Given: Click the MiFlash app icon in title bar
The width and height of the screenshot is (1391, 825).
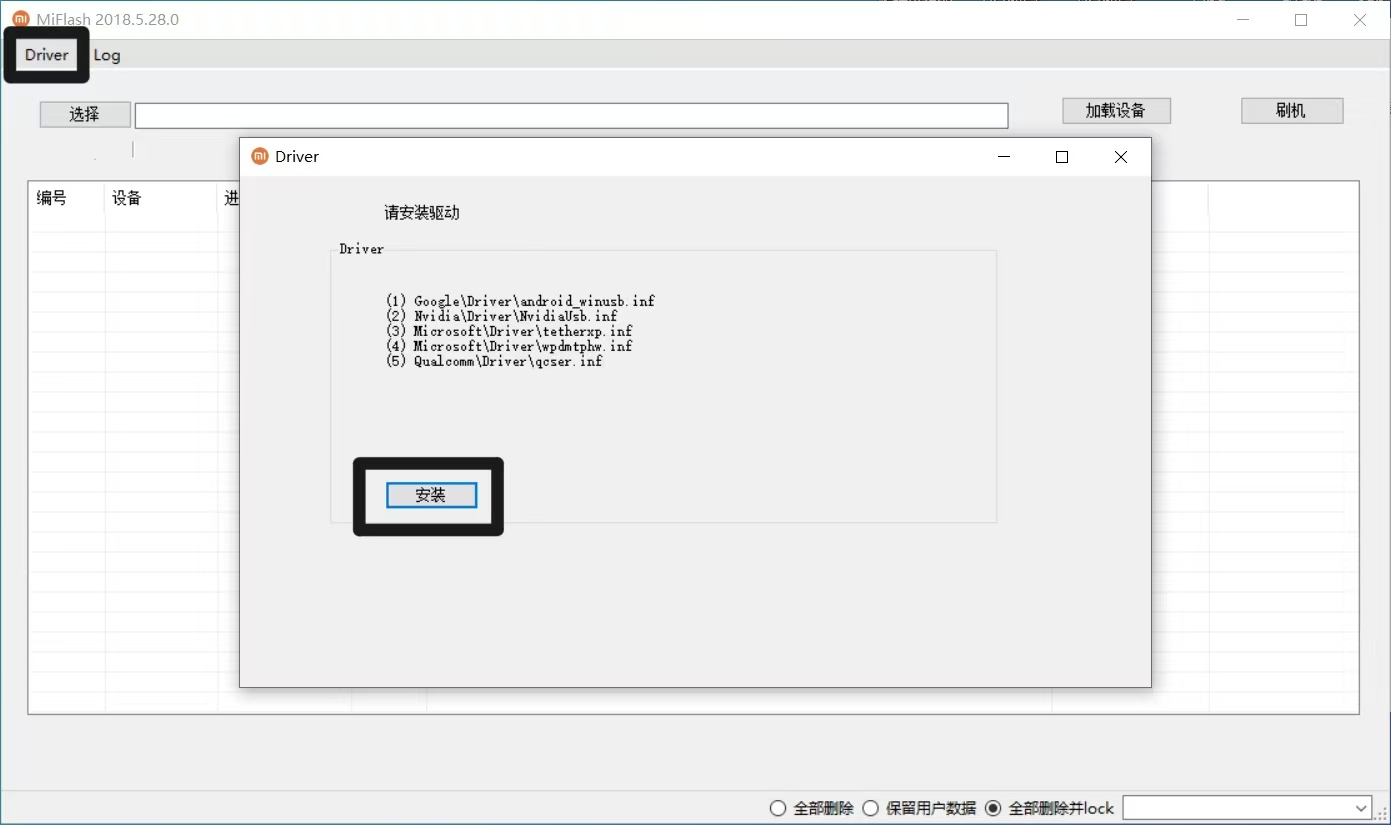Looking at the screenshot, I should tap(20, 19).
